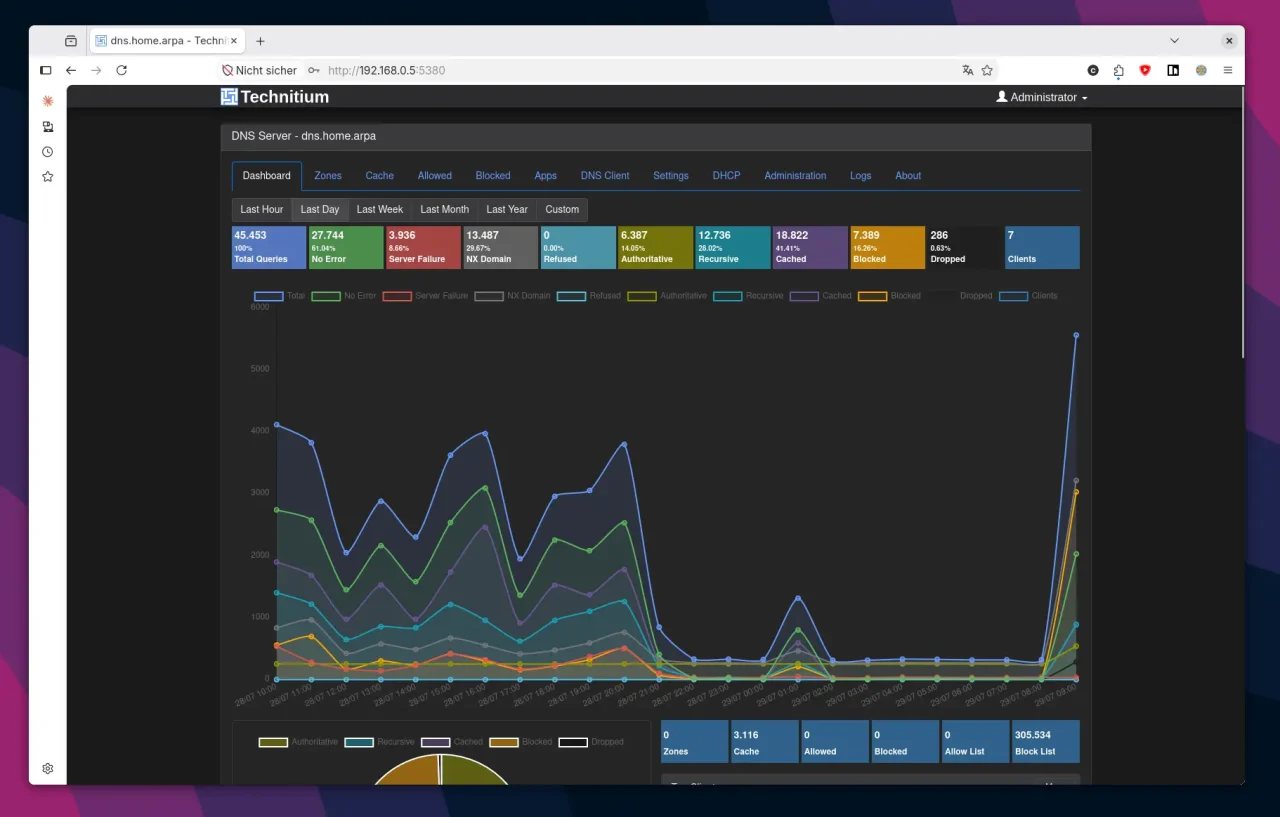Screen dimensions: 1280x817
Task: Click the red shield extension icon
Action: point(1145,70)
